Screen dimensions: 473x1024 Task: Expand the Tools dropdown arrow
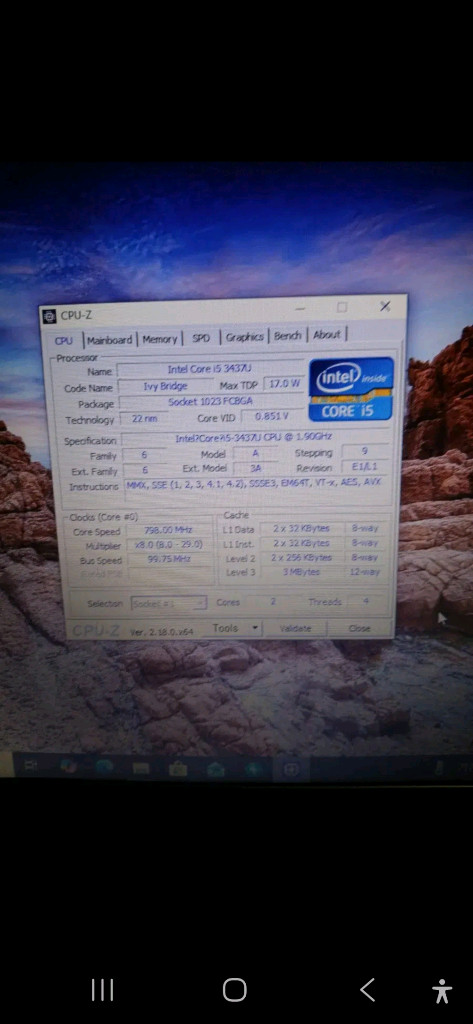pos(255,628)
